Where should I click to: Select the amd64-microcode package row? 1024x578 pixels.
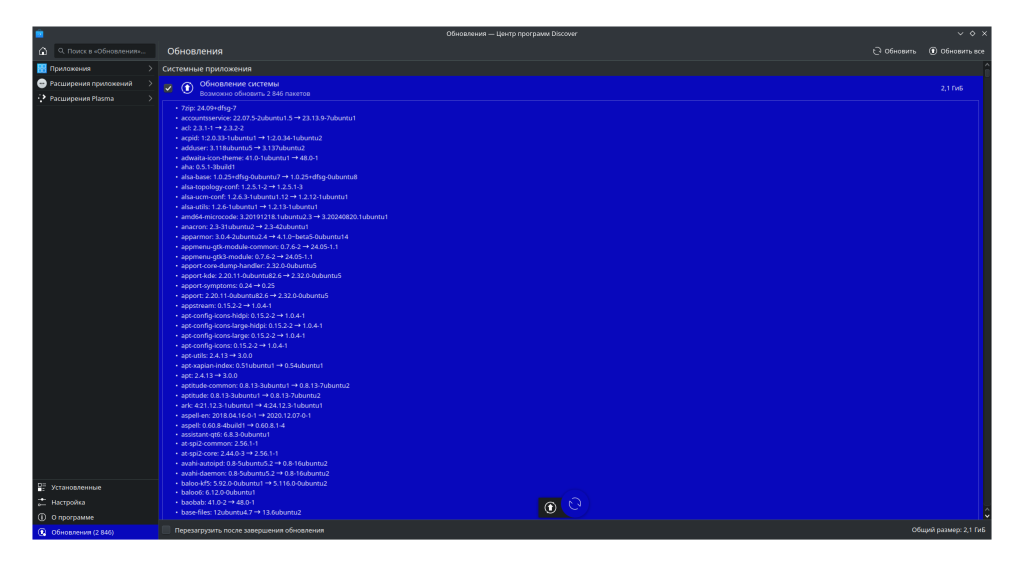click(284, 217)
